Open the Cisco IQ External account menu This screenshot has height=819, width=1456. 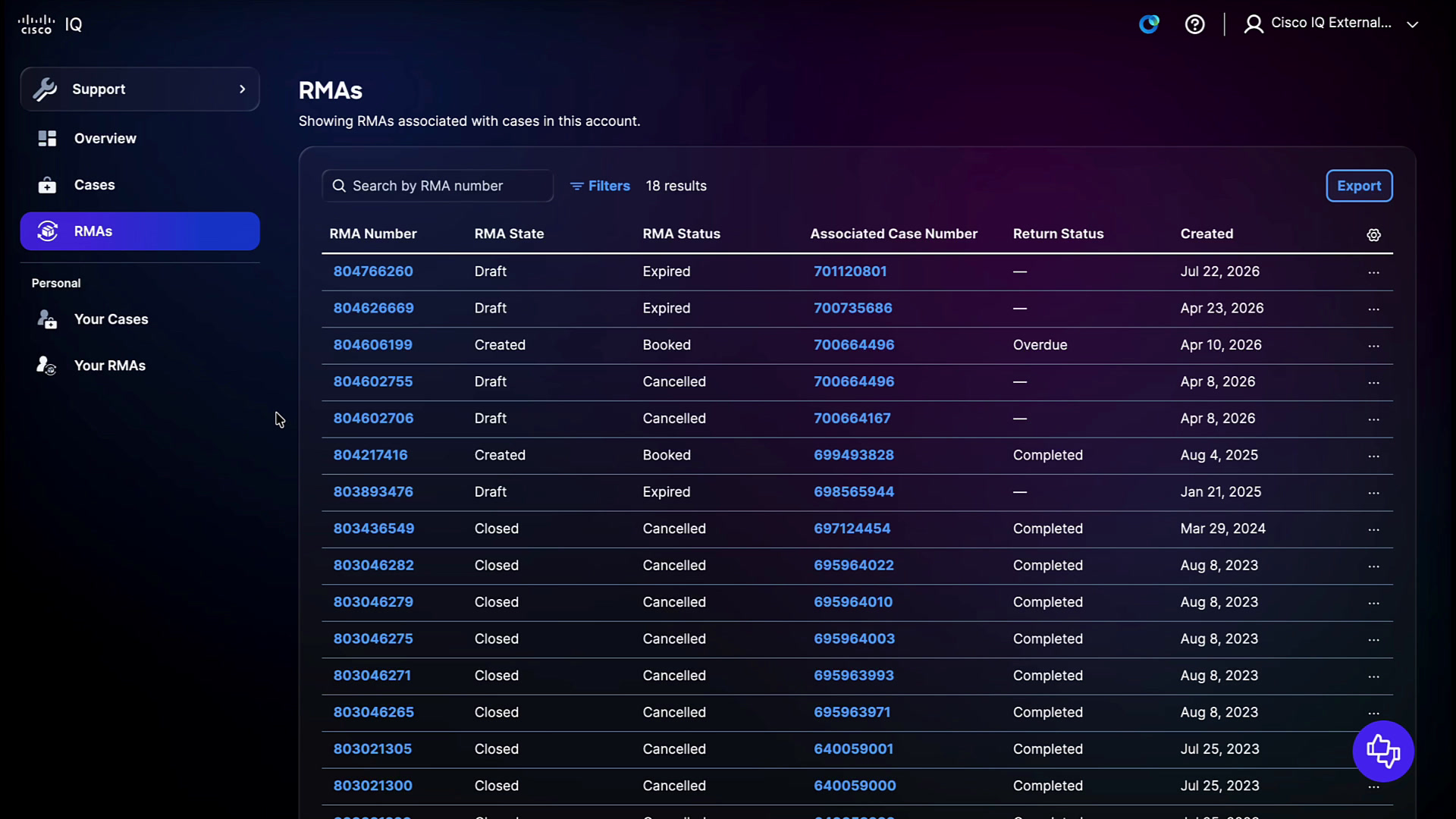[x=1331, y=24]
